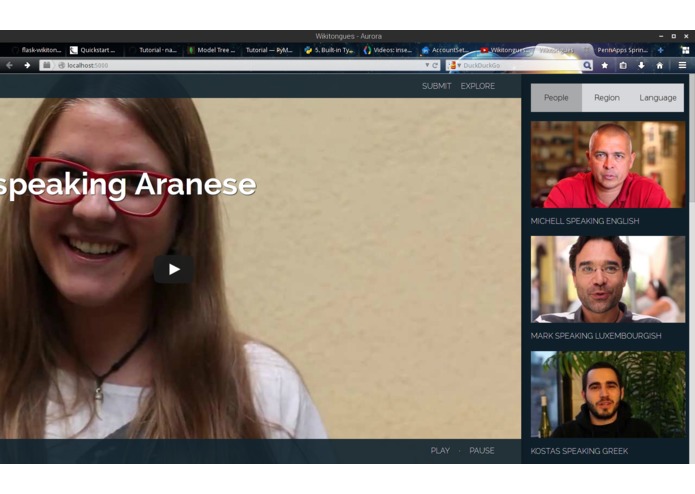Click the 'speaking Aranese' video title

(x=128, y=185)
